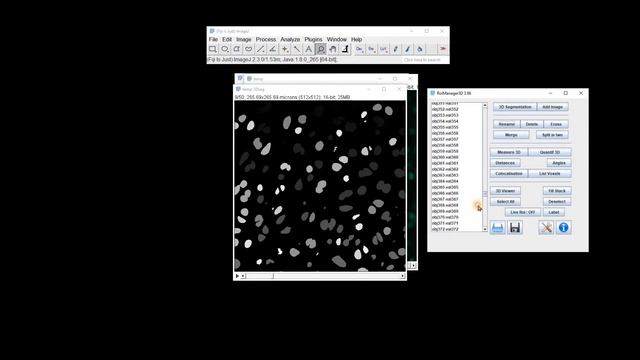Screen dimensions: 640x360
Task: Click the Erase button
Action: (x=556, y=124)
